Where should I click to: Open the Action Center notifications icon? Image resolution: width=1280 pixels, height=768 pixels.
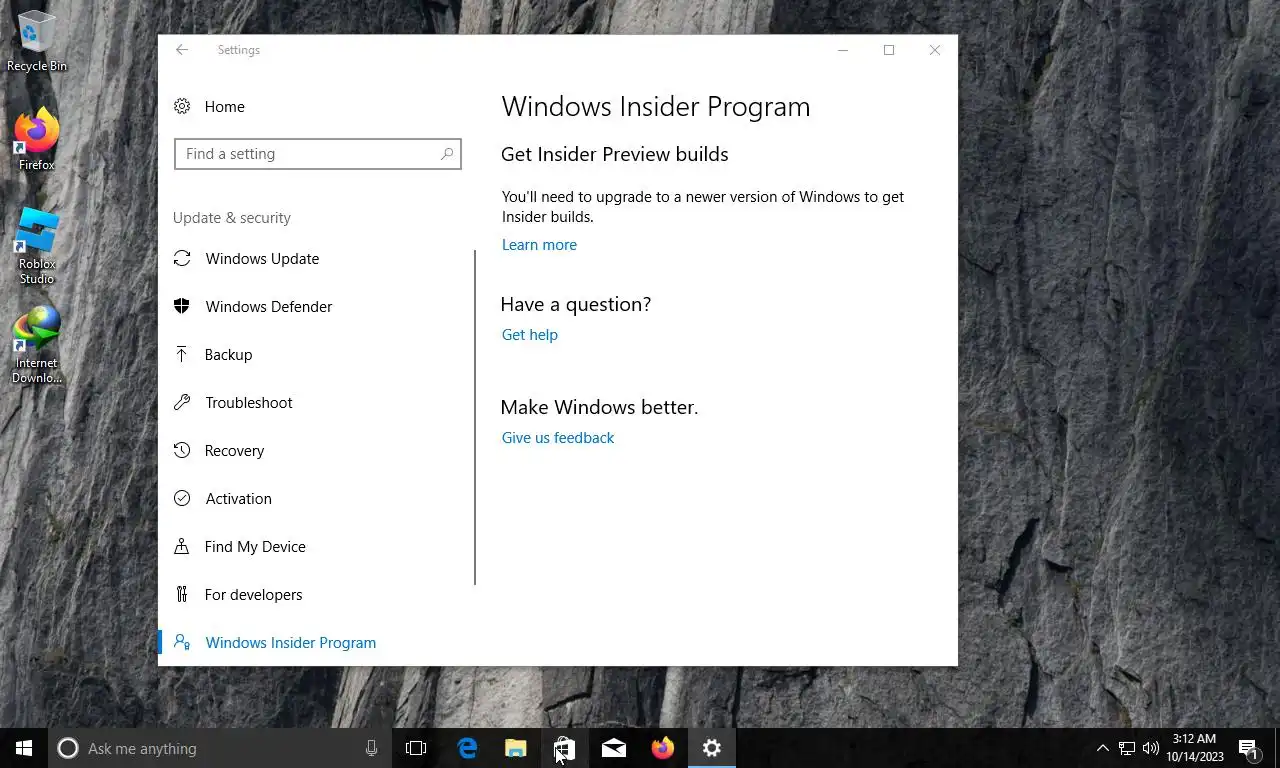[x=1249, y=748]
